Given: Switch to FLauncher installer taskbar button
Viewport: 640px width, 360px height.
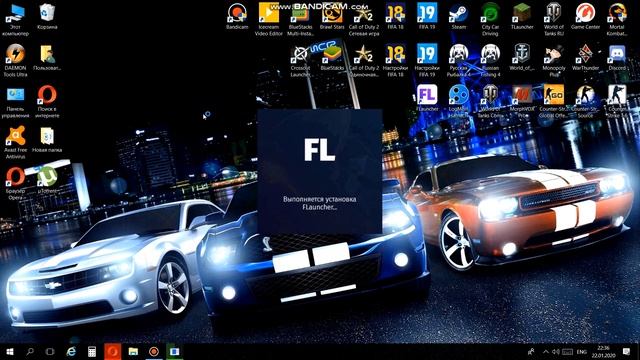Looking at the screenshot, I should 174,351.
